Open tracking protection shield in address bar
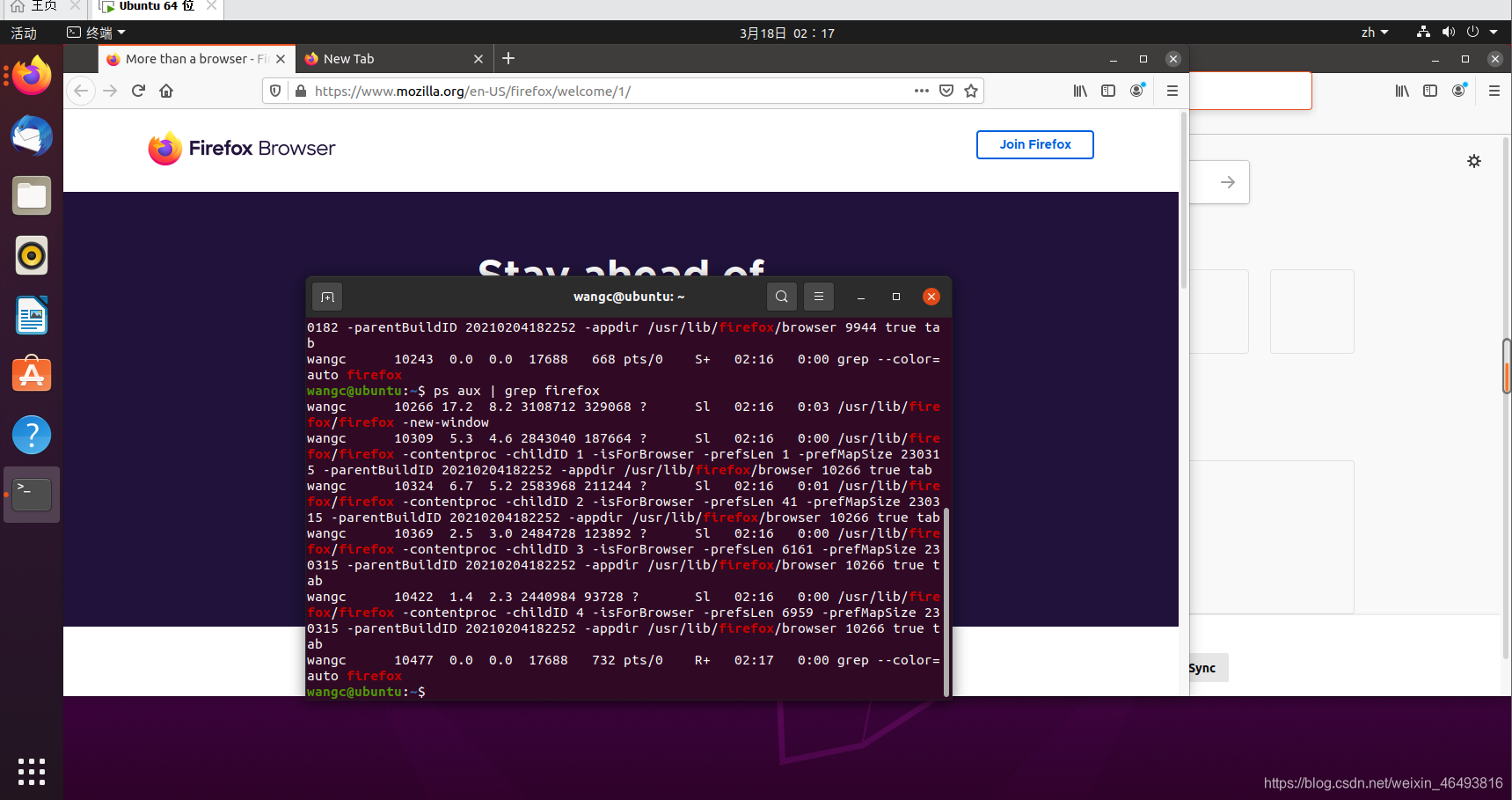The width and height of the screenshot is (1512, 800). [x=275, y=91]
